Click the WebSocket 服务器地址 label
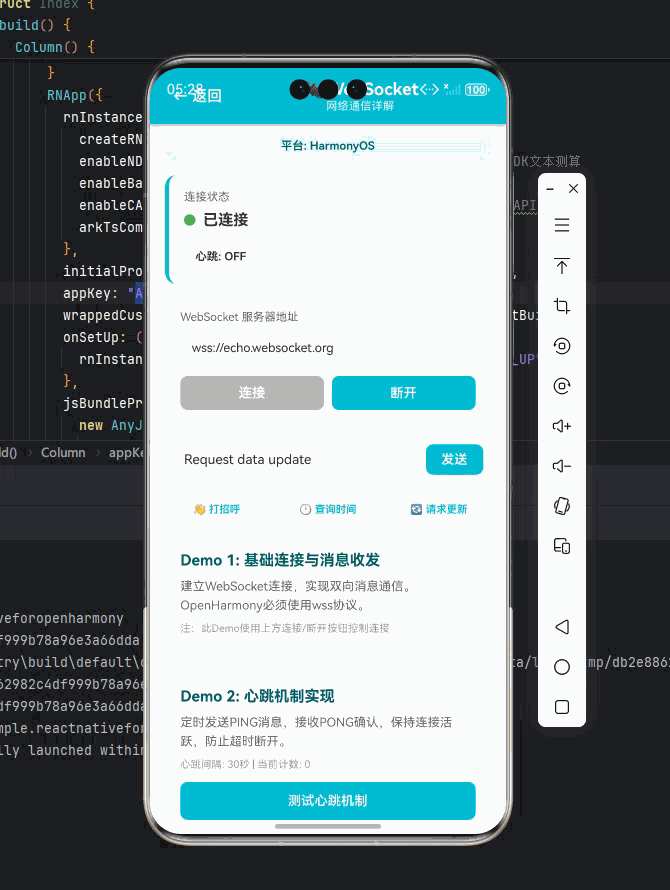 [239, 317]
